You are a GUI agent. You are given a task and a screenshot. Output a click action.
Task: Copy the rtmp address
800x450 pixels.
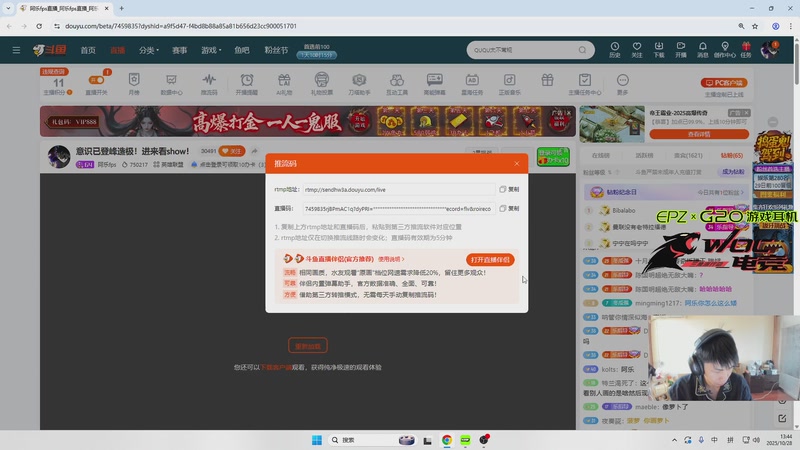click(509, 189)
